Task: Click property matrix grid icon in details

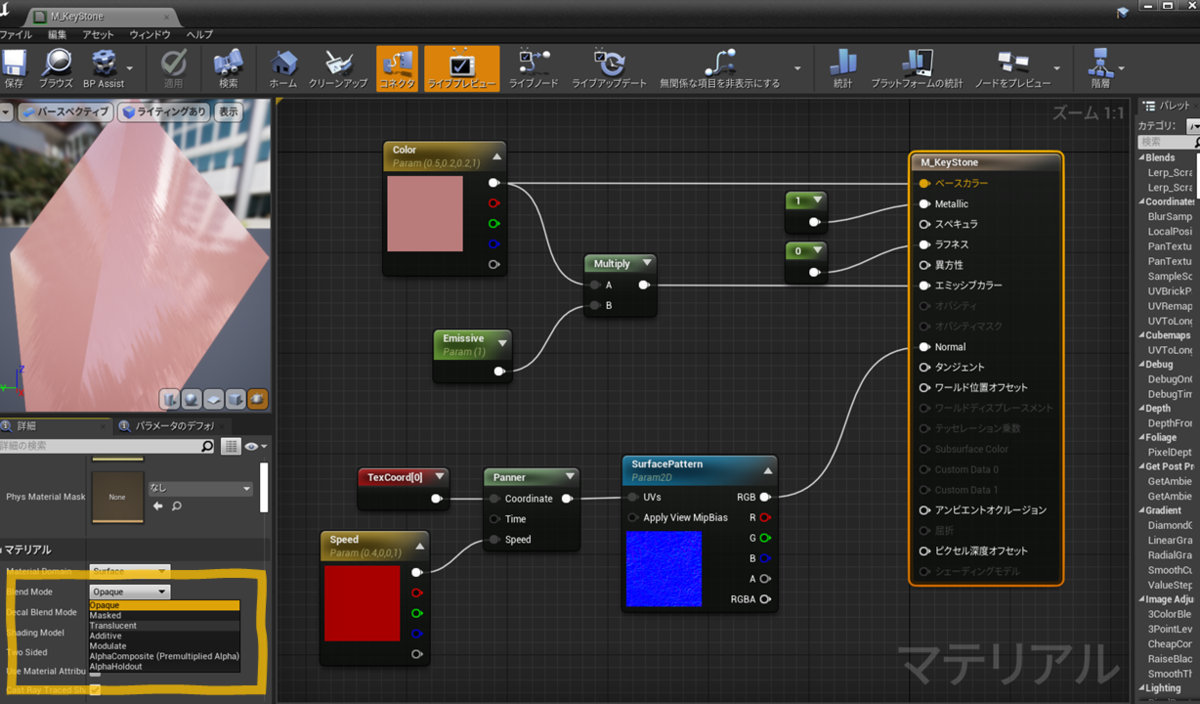Action: point(231,446)
